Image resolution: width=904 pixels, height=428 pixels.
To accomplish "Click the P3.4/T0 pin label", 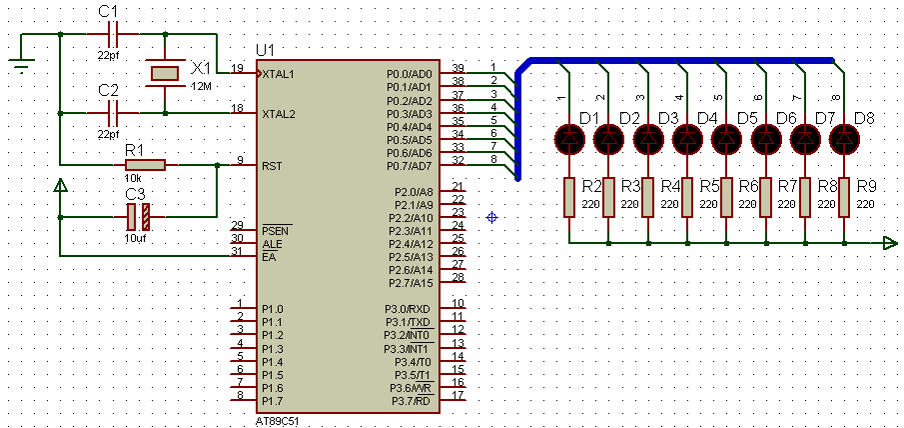I will [x=413, y=362].
